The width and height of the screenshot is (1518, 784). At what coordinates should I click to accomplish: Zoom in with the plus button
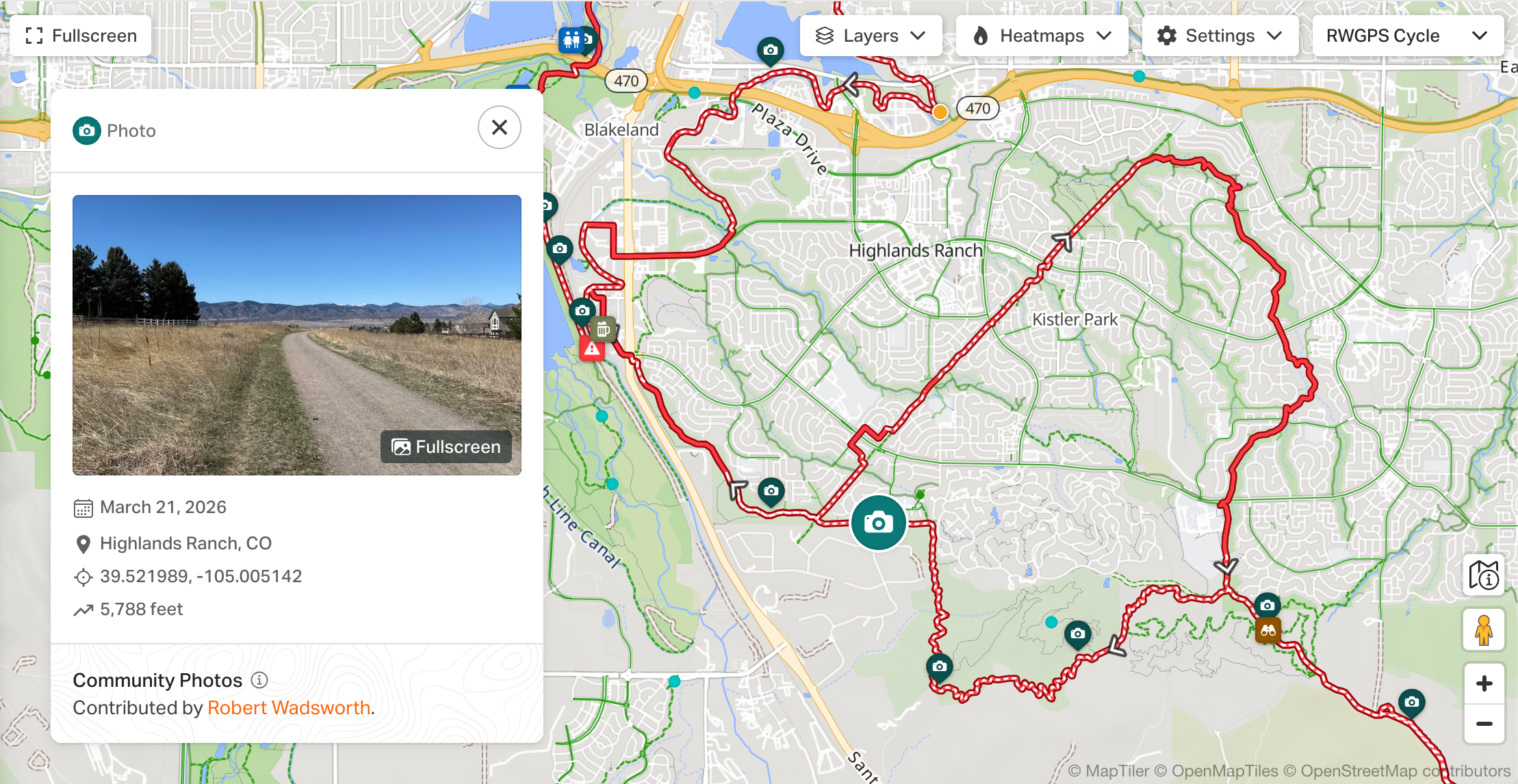click(x=1484, y=683)
